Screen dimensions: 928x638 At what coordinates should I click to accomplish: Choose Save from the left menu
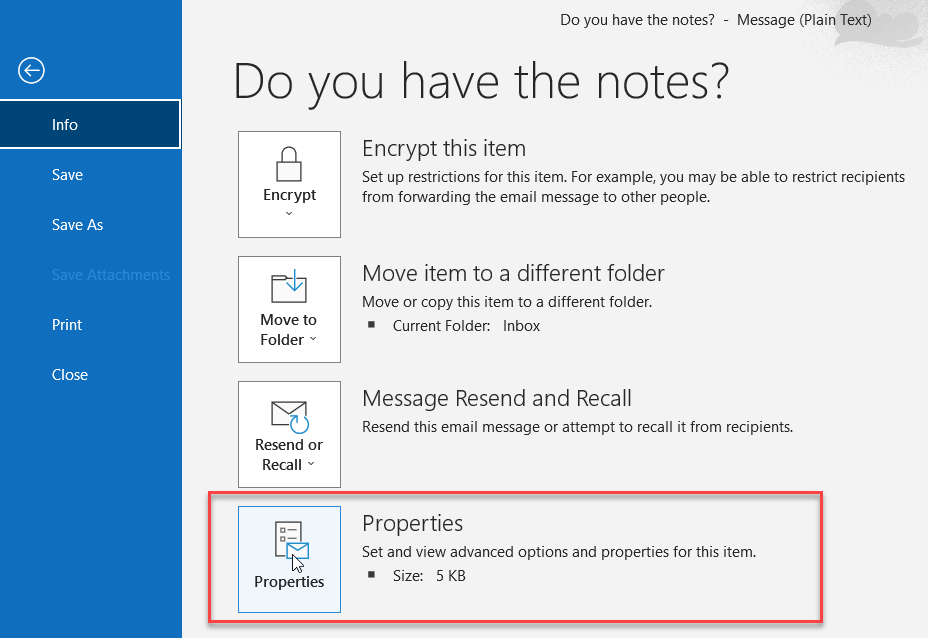[x=67, y=175]
